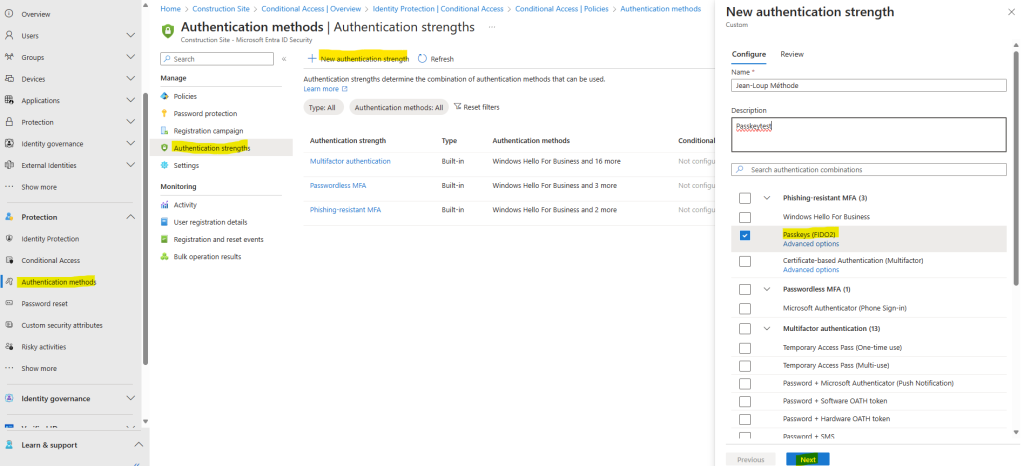1024x466 pixels.
Task: Collapse Multifactor authentication (13) group arrow
Action: pyautogui.click(x=767, y=328)
